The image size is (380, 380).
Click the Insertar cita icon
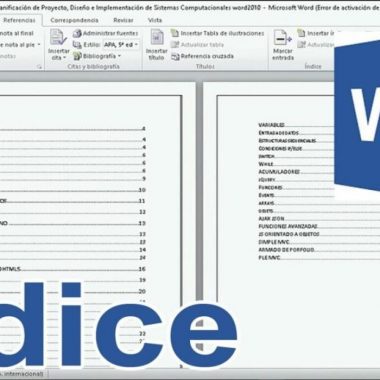(x=58, y=45)
